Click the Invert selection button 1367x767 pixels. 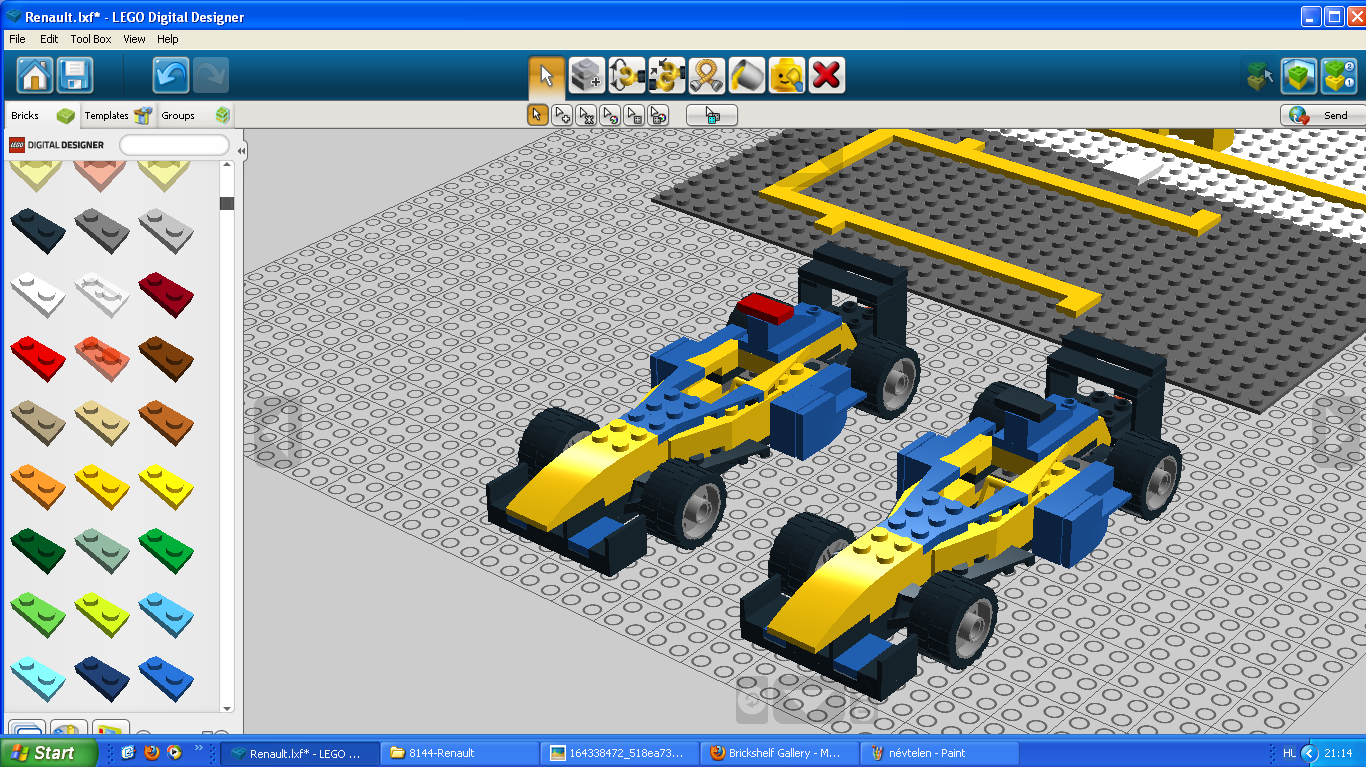click(x=712, y=115)
